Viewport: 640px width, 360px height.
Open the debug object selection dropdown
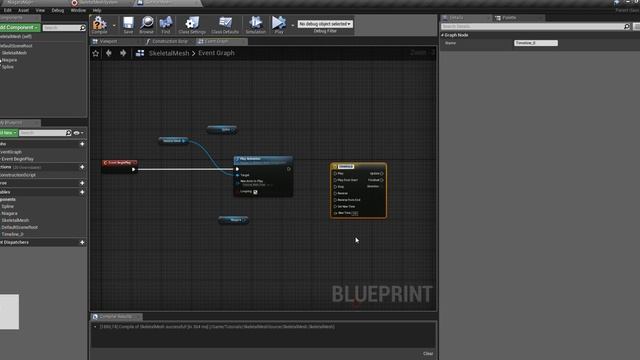(x=325, y=24)
